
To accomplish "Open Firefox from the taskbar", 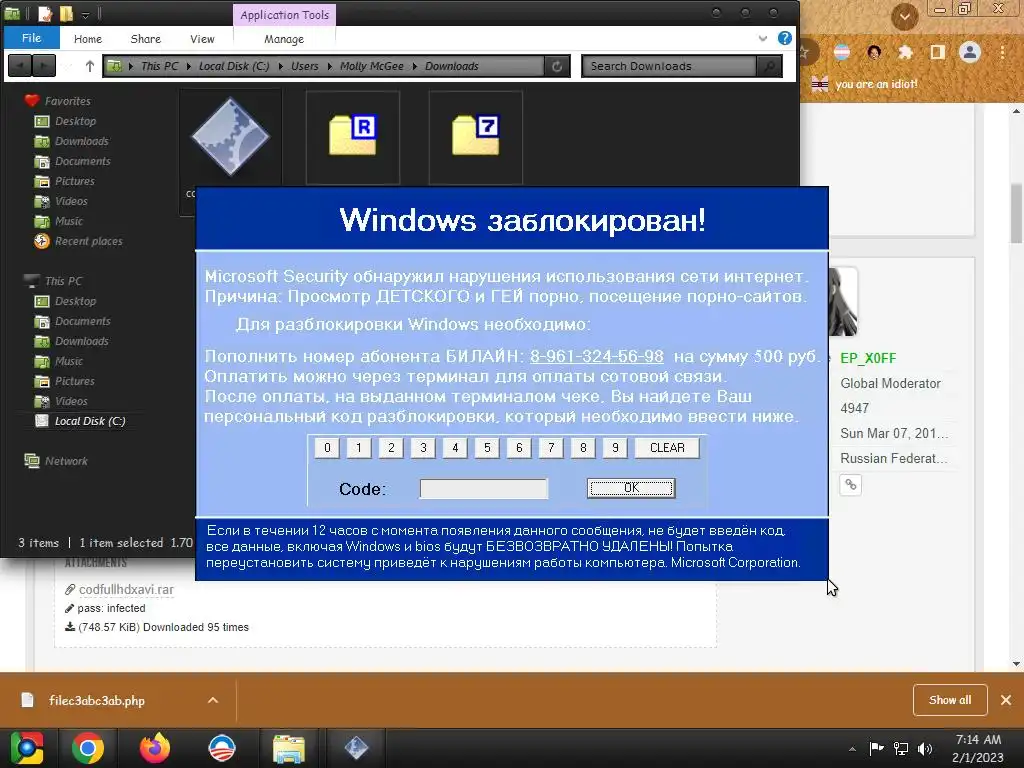I will [x=155, y=748].
